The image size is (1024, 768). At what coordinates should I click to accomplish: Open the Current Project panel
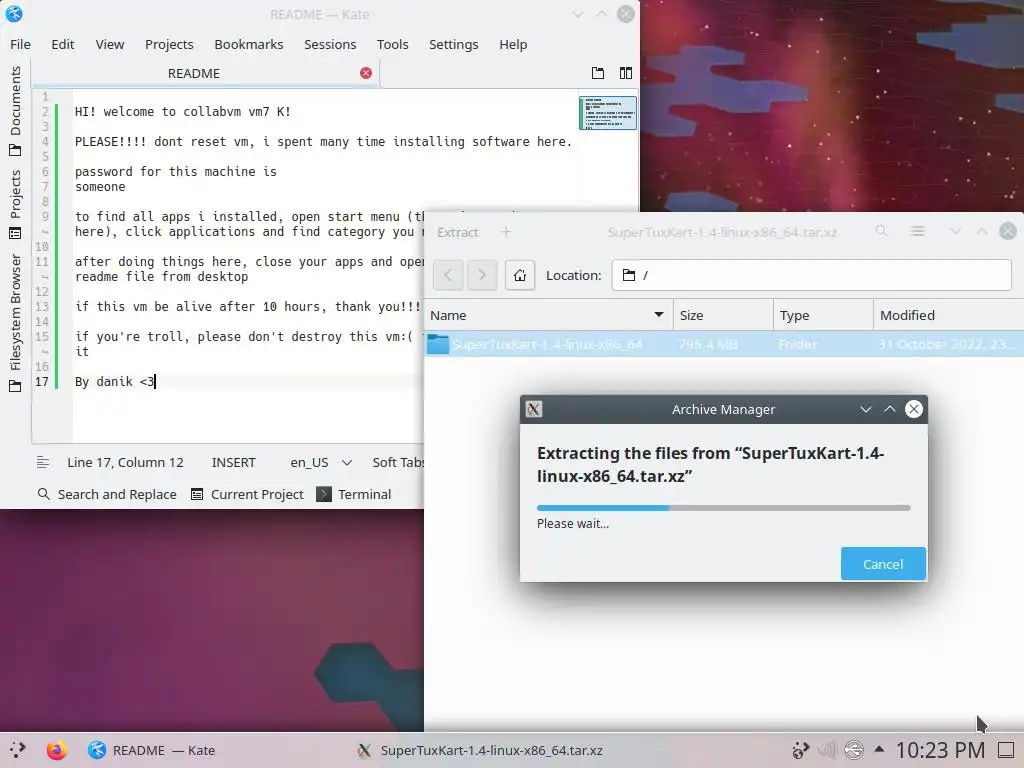coord(248,494)
